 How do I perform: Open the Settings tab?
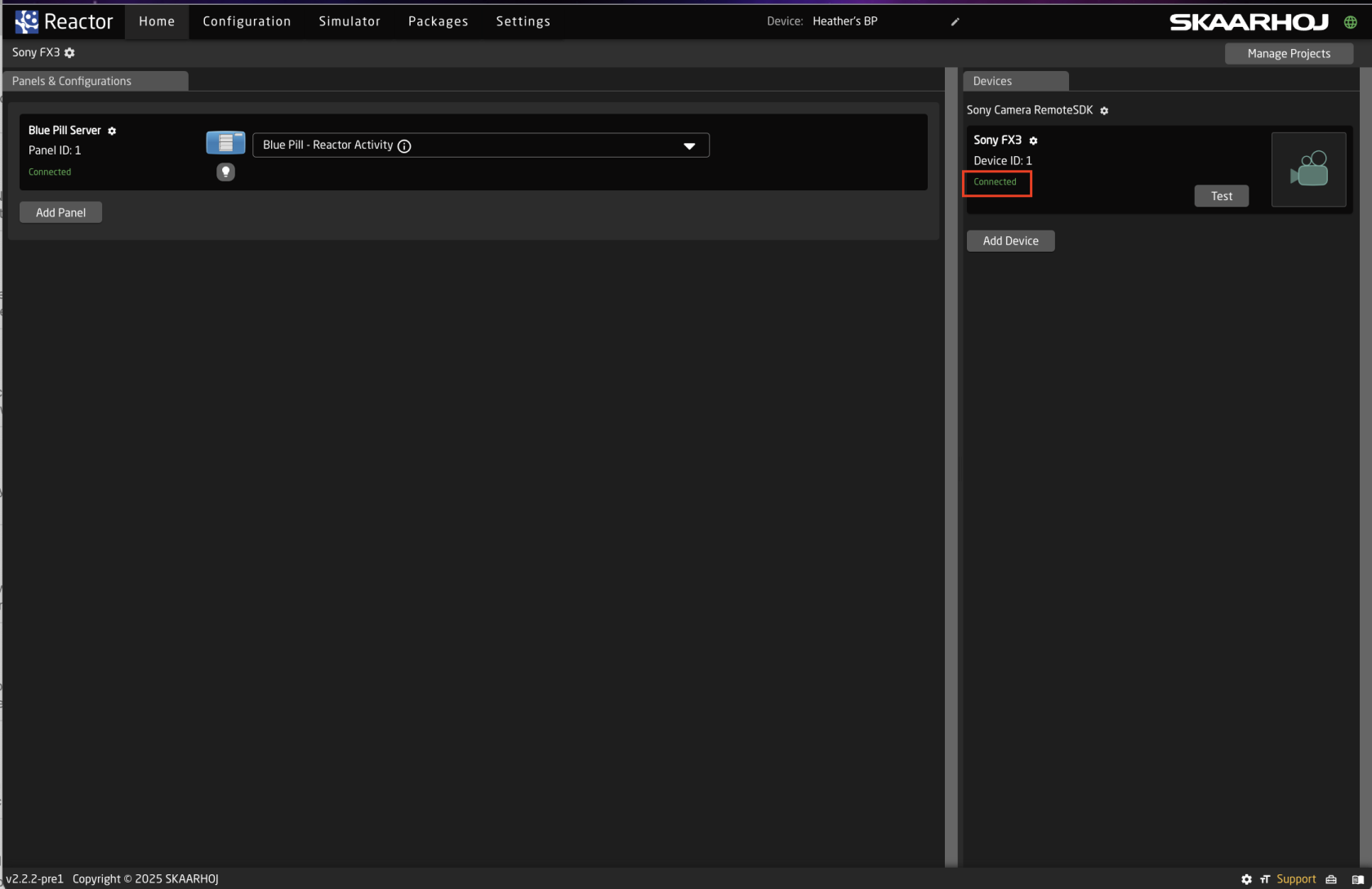pyautogui.click(x=523, y=21)
